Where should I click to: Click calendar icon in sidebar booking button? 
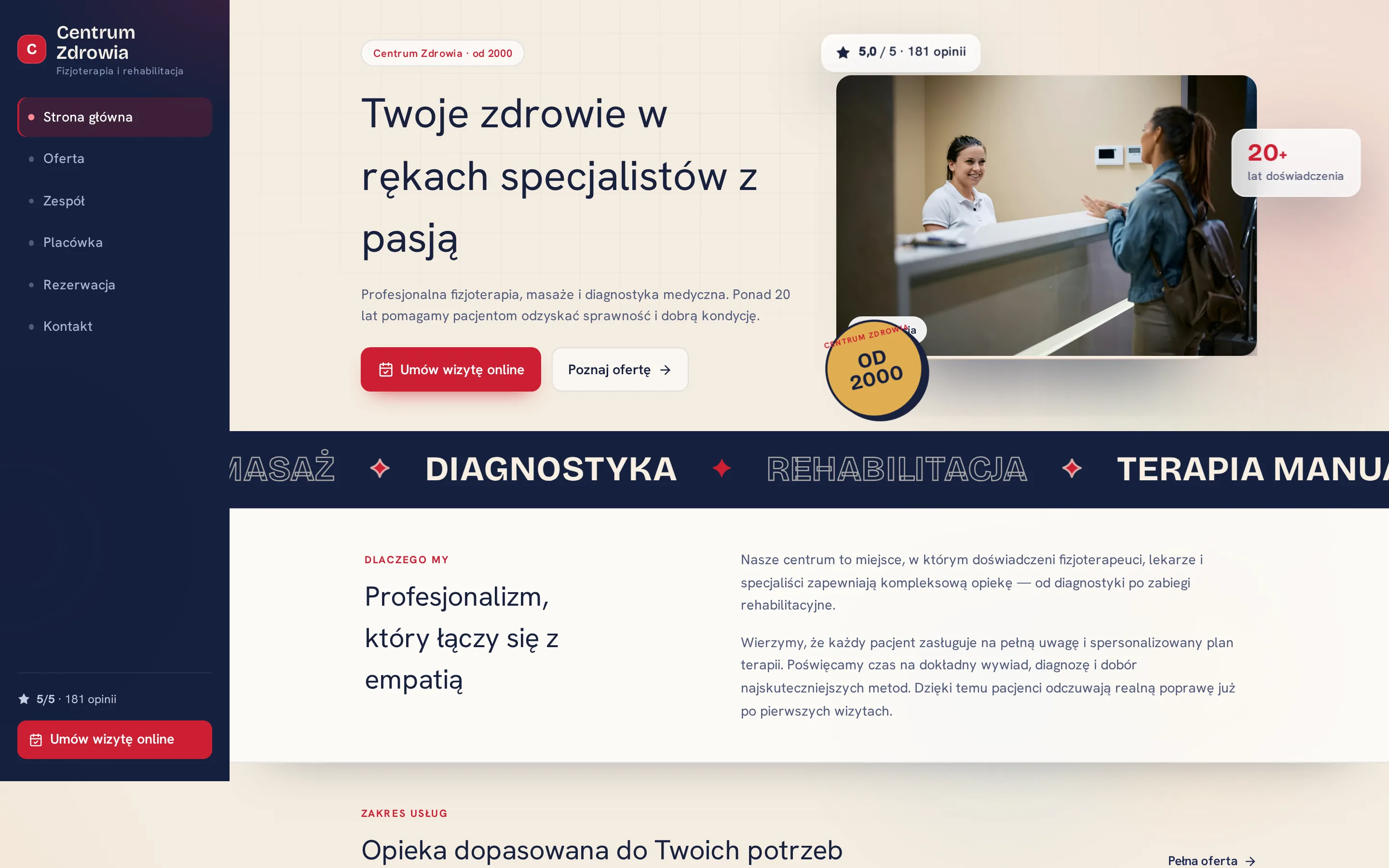point(36,740)
